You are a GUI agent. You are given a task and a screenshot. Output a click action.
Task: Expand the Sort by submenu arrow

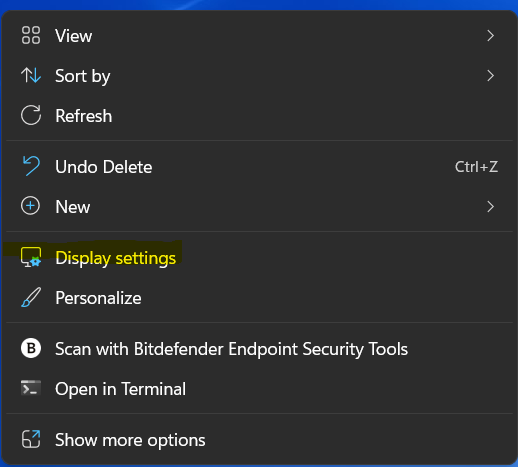490,76
